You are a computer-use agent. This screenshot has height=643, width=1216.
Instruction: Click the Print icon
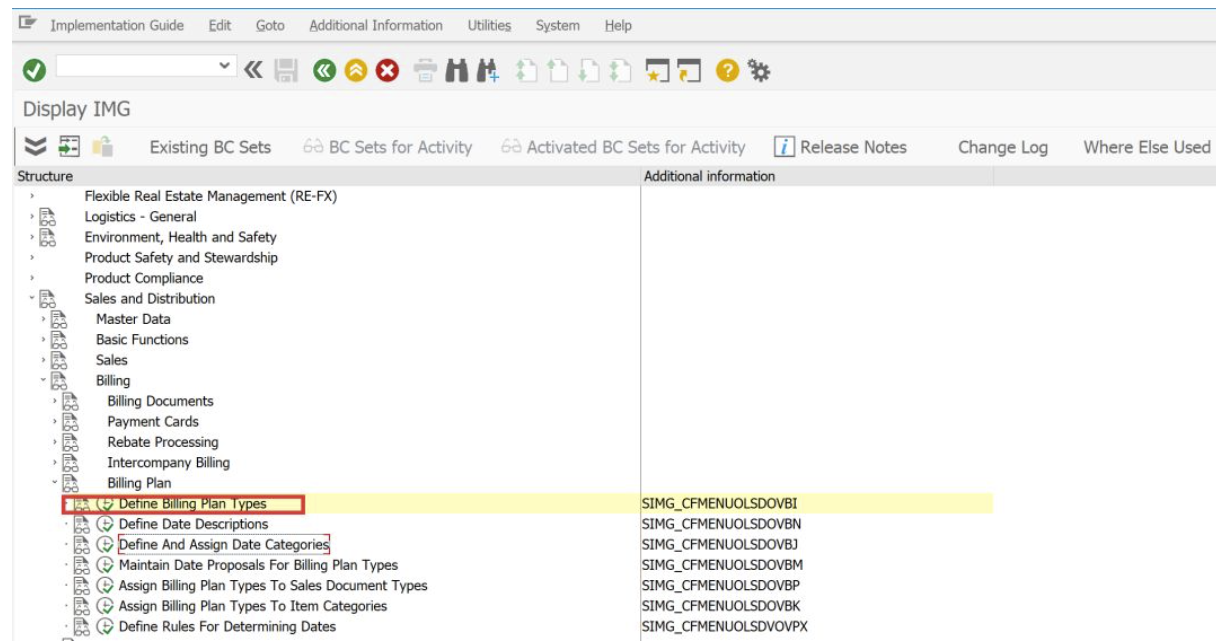(x=426, y=71)
